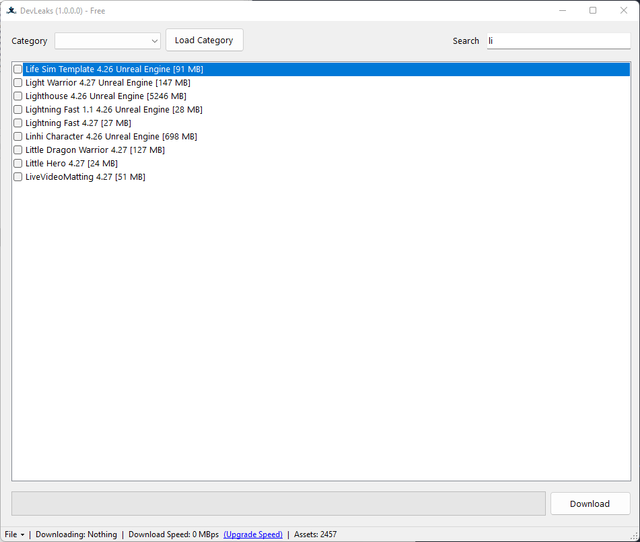Click the Search label
Screen dimensions: 640x542
point(466,41)
